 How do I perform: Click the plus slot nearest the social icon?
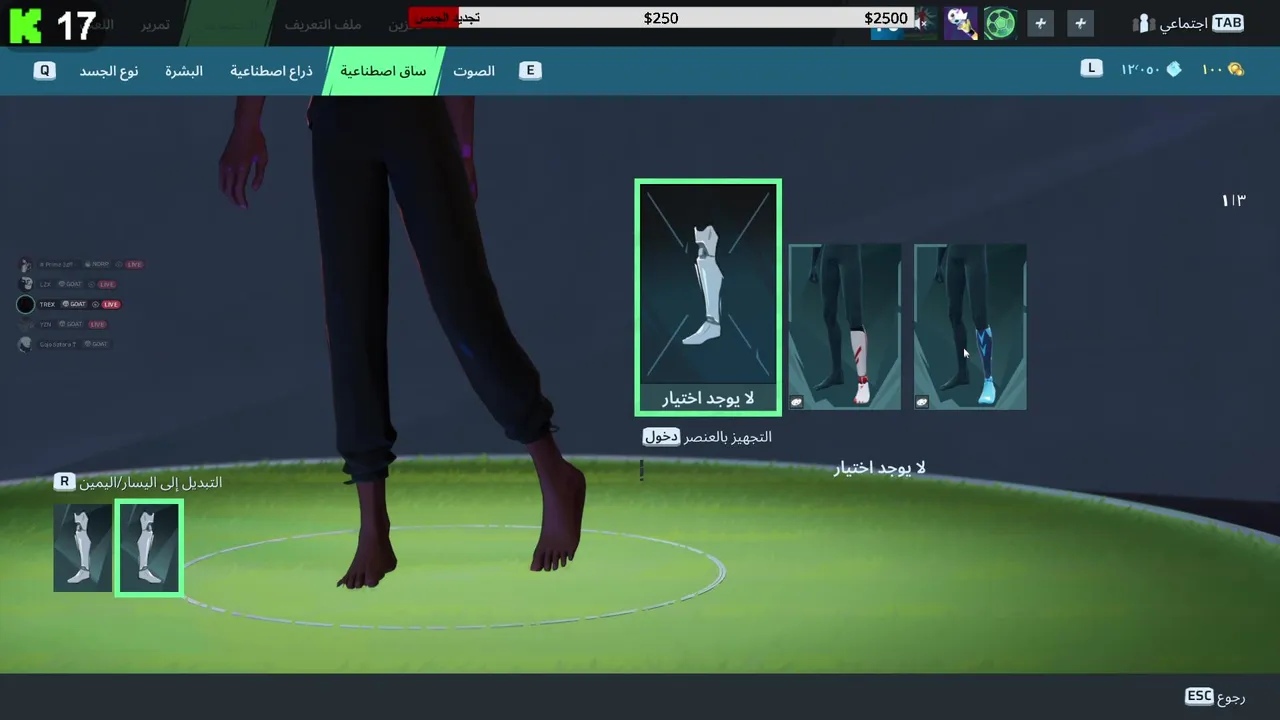tap(1080, 23)
